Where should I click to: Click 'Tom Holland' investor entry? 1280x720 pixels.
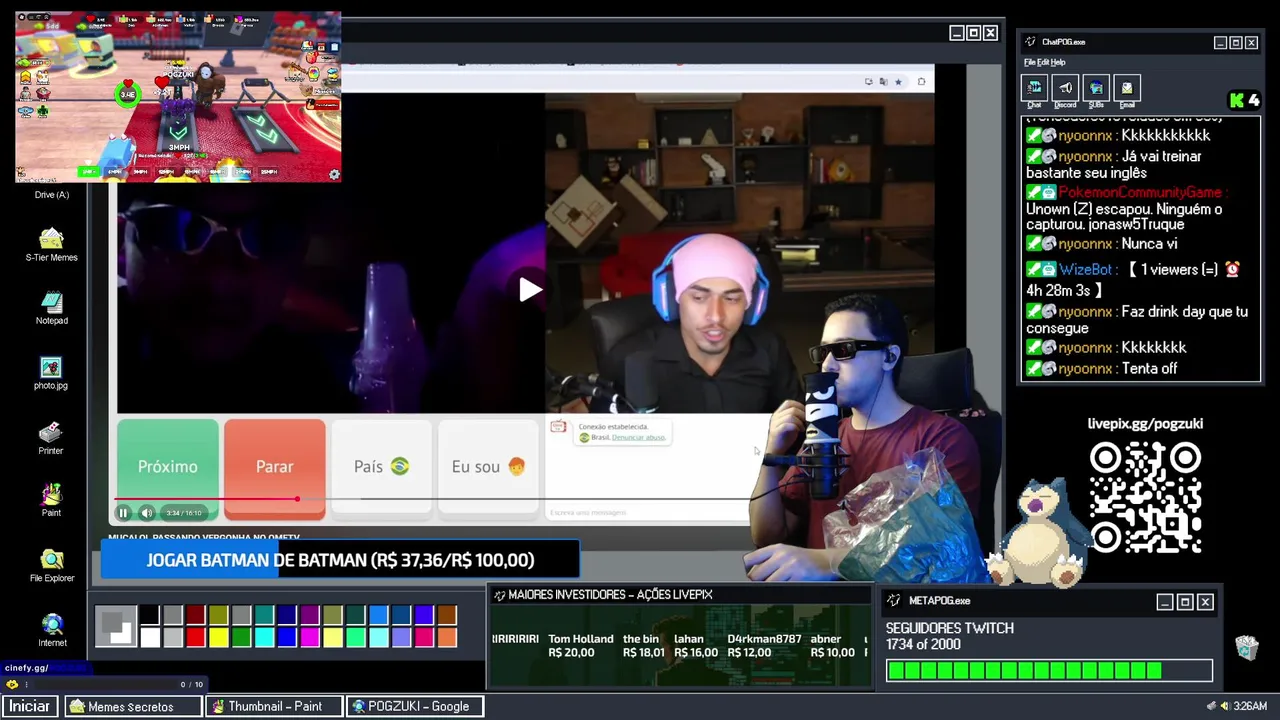coord(580,645)
